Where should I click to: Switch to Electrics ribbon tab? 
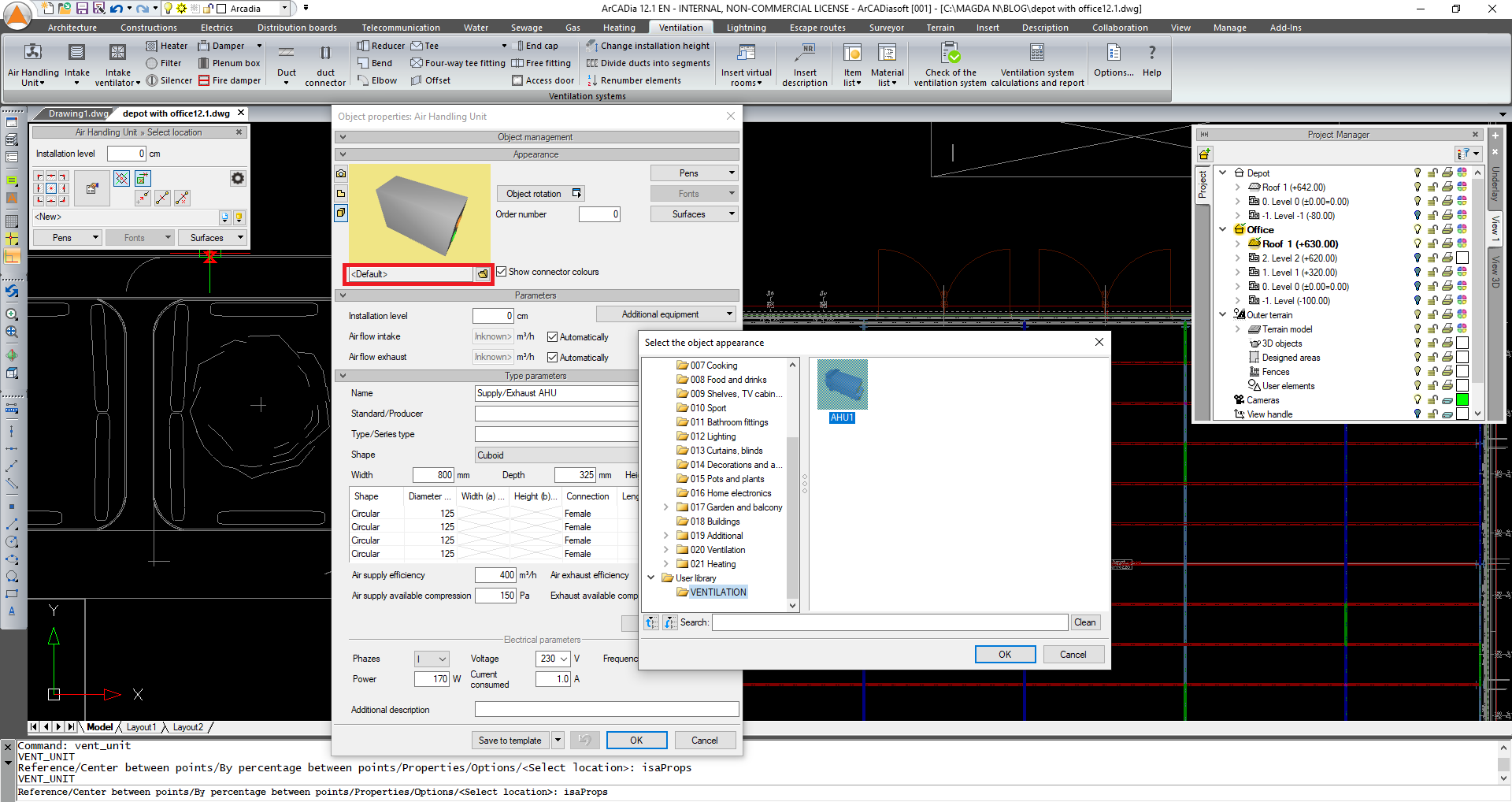click(x=217, y=28)
